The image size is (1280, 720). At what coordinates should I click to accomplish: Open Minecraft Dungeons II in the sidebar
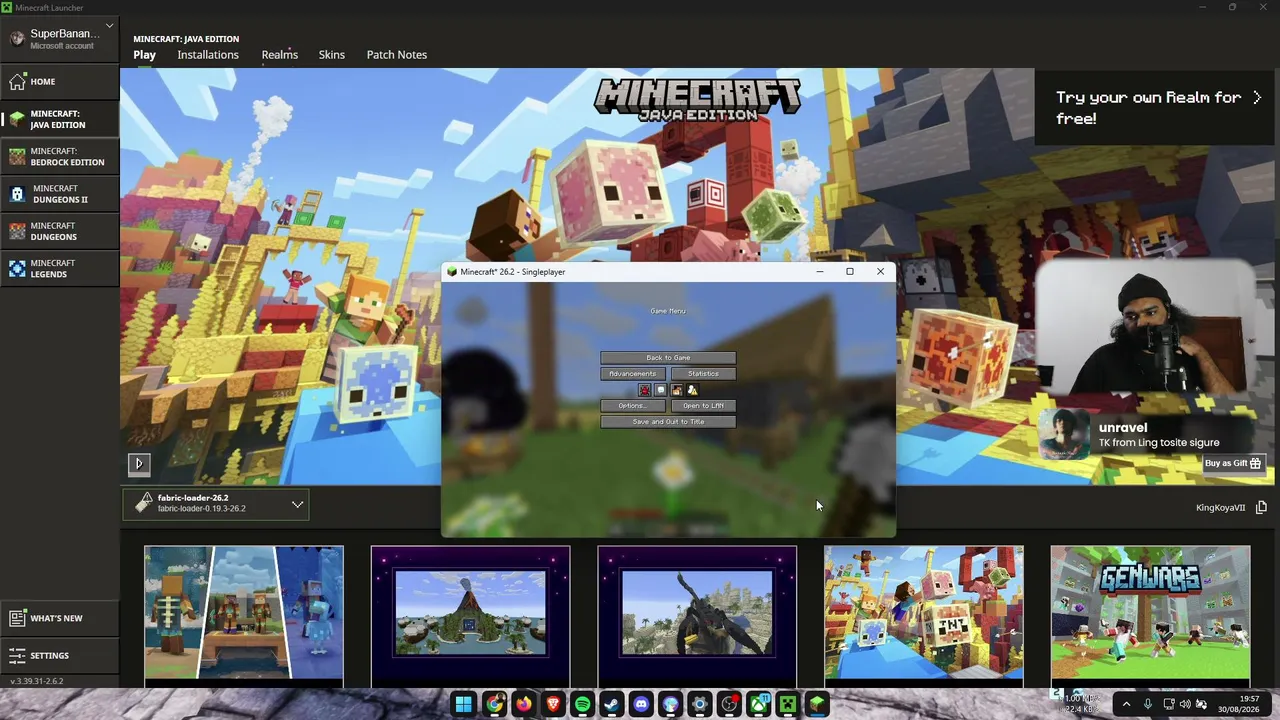coord(60,194)
